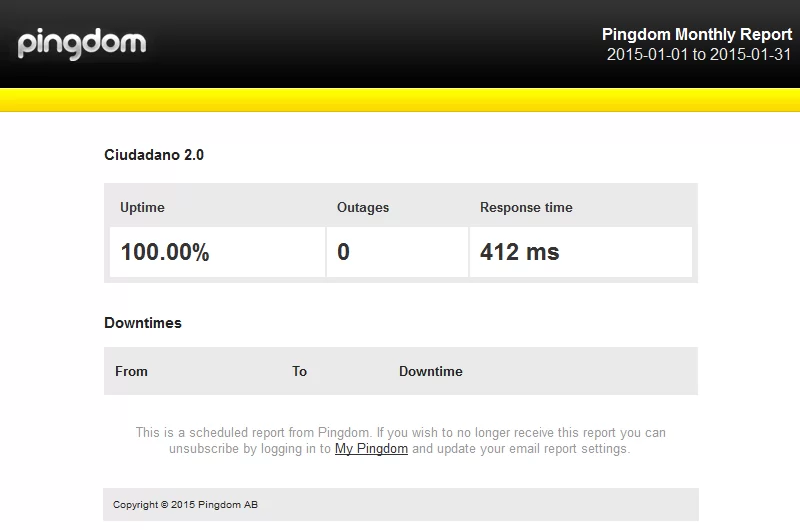Screen dimensions: 800x530
Task: Click the outages value 0
Action: pos(343,252)
